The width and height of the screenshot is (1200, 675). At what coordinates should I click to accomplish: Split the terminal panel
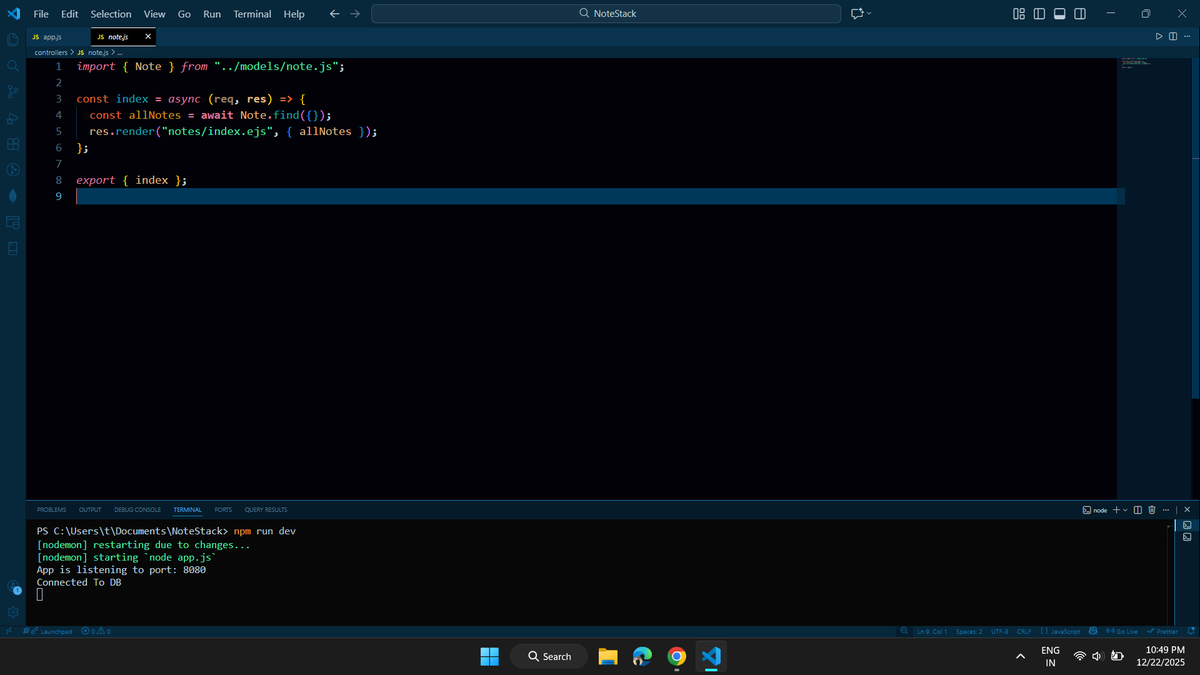point(1138,510)
